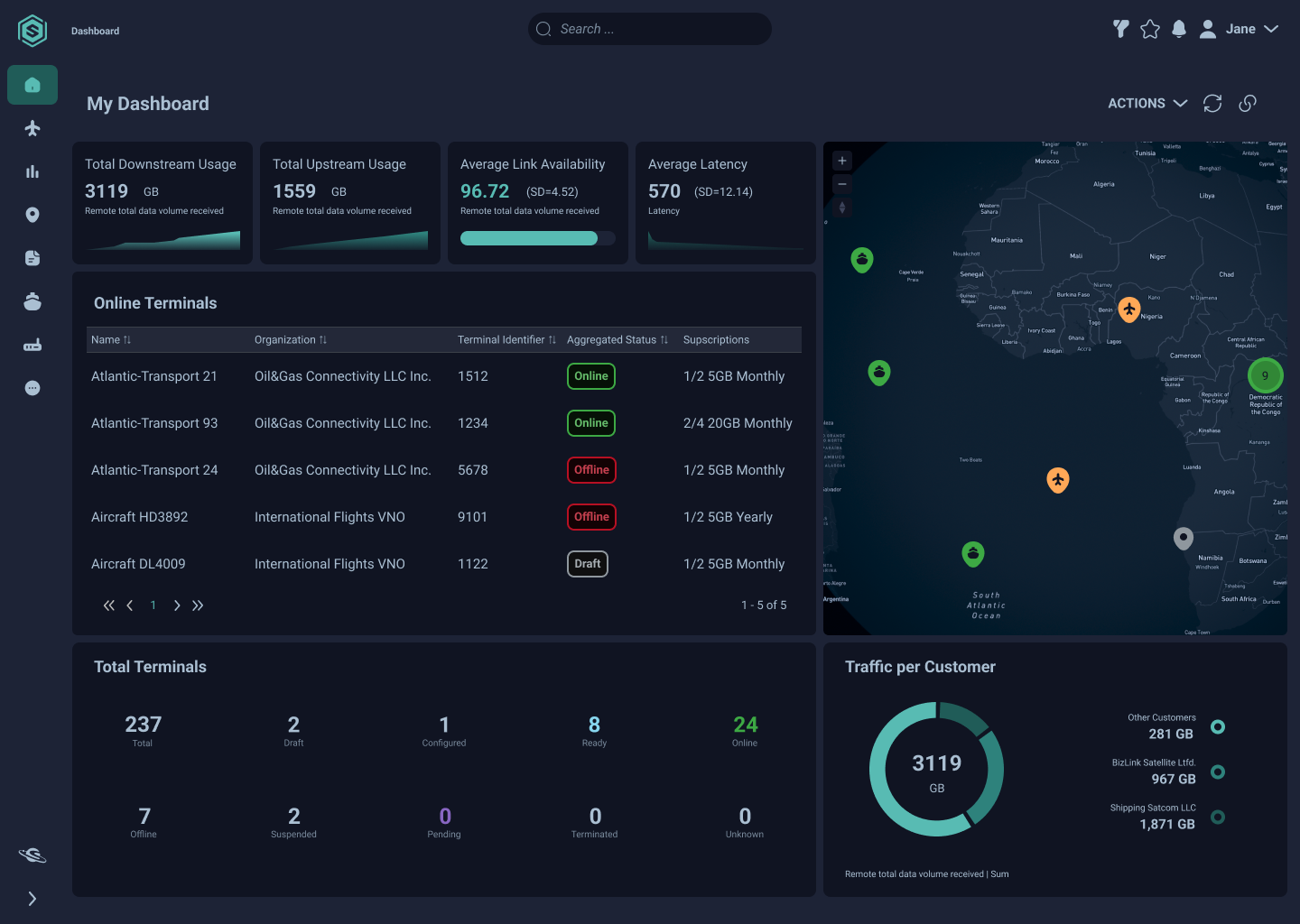Viewport: 1300px width, 924px height.
Task: Click the favorites star icon
Action: 1150,29
